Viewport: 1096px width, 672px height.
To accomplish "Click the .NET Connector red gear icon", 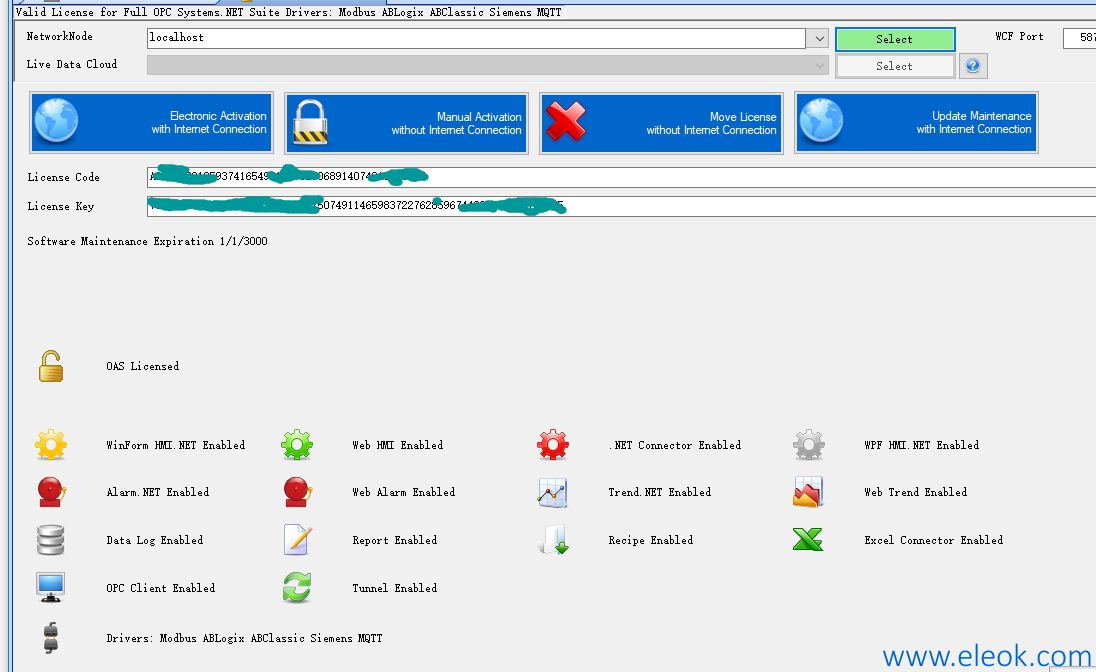I will pos(553,445).
